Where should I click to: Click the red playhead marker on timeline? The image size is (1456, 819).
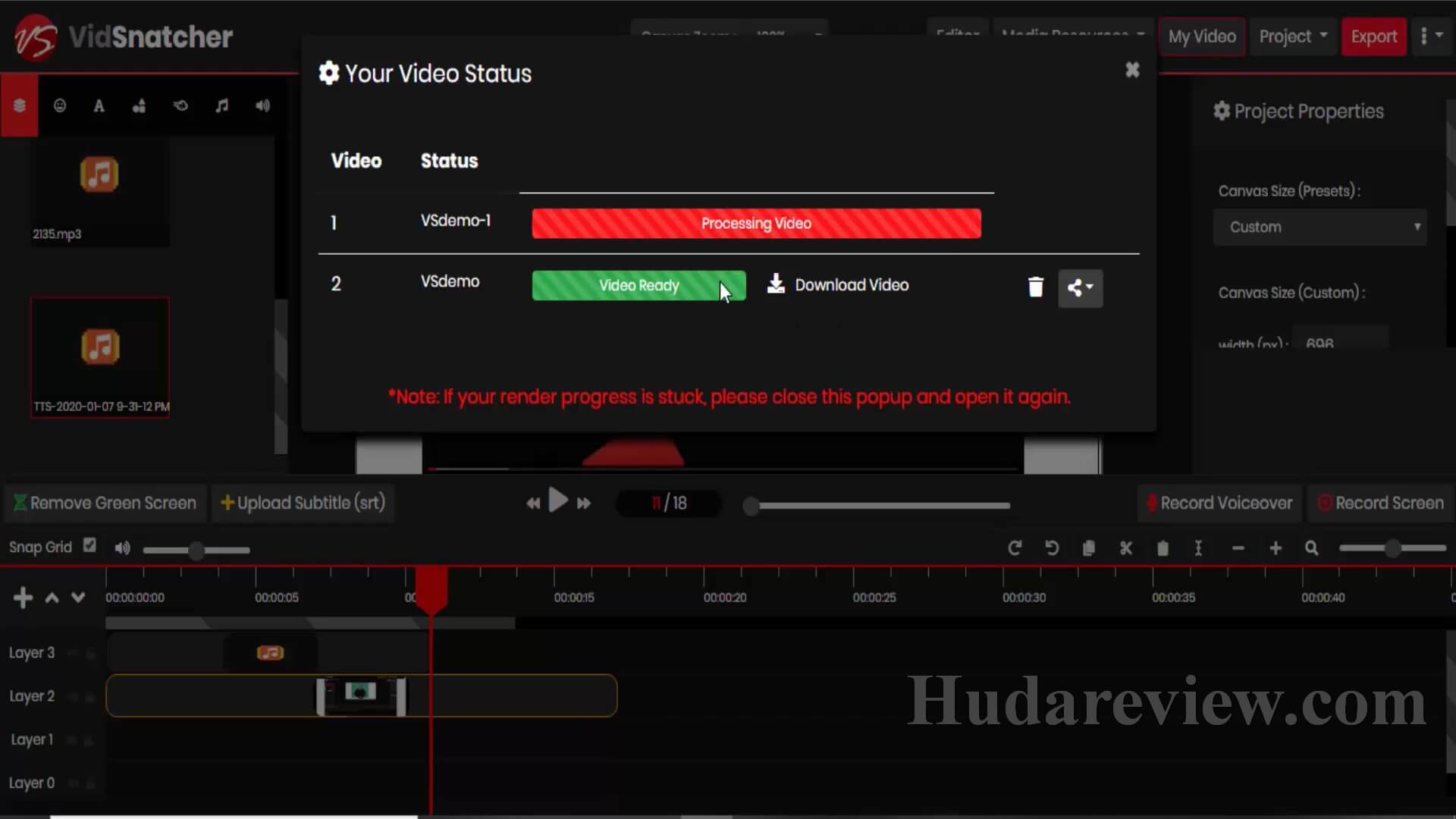pos(431,589)
